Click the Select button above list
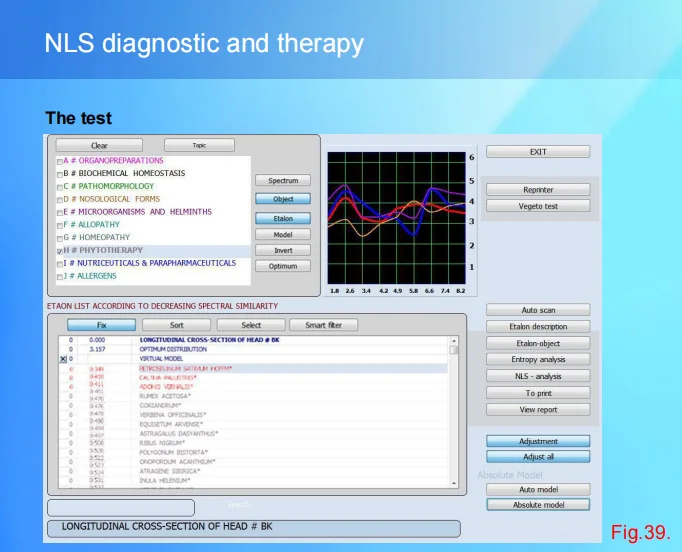Viewport: 682px width, 552px height. click(251, 325)
